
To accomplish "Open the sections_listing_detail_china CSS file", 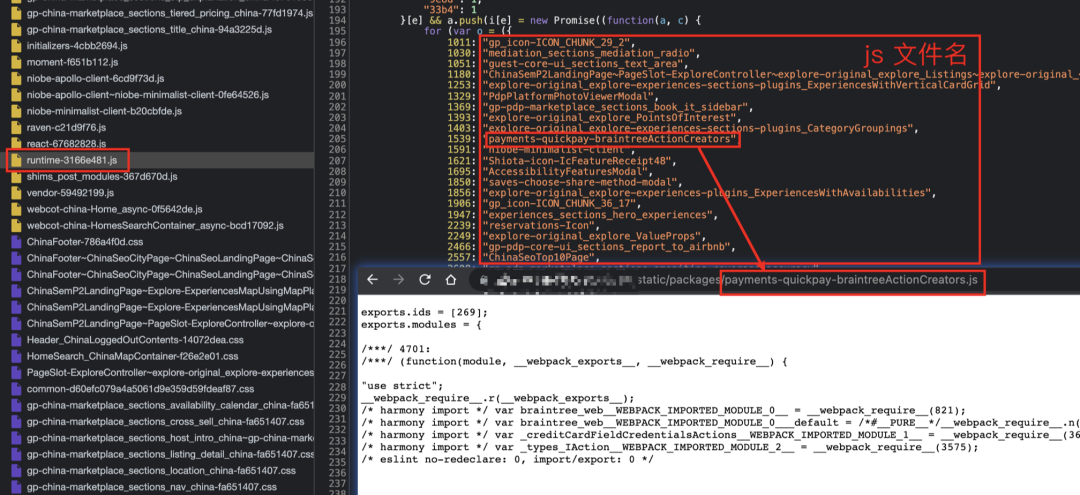I will 170,454.
